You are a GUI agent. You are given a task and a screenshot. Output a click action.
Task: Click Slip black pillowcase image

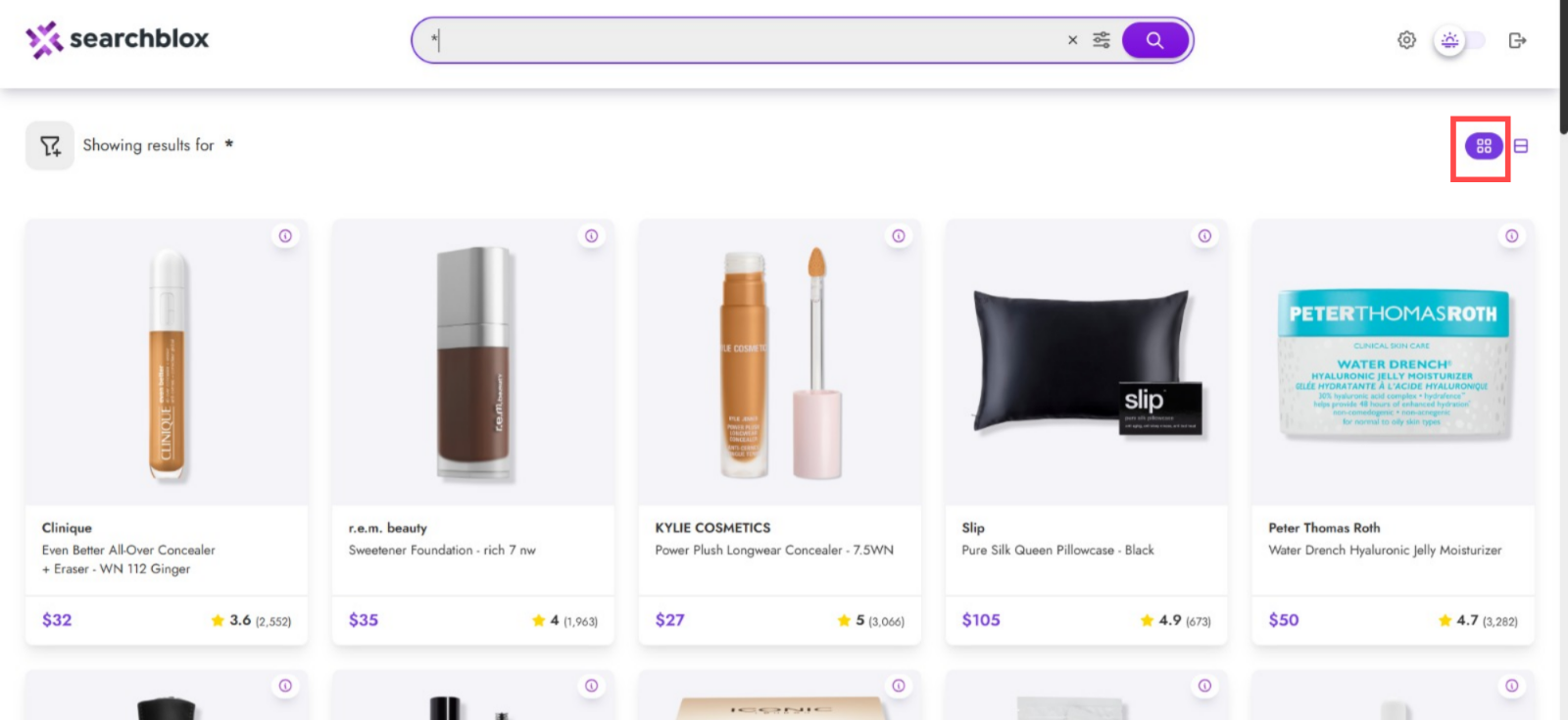click(x=1088, y=362)
